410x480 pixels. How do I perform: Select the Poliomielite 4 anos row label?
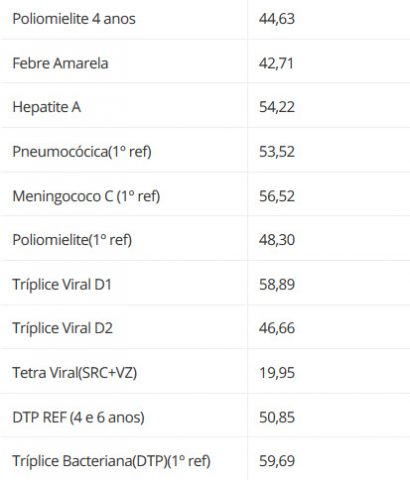coord(74,19)
